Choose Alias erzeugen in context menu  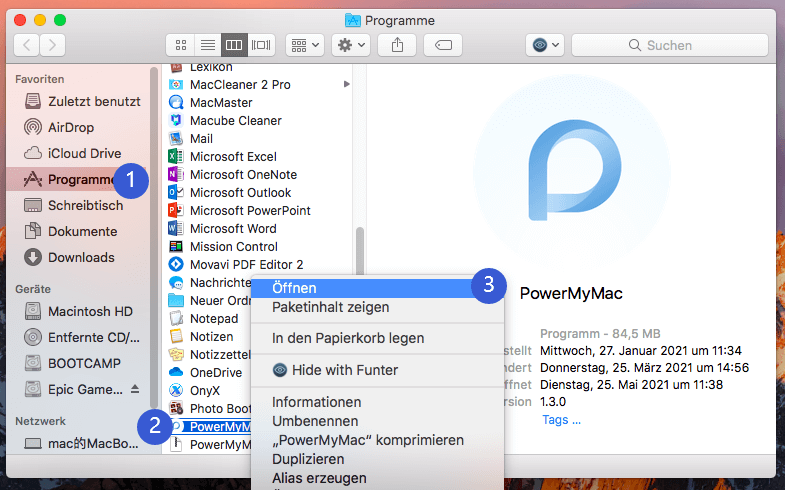376,478
